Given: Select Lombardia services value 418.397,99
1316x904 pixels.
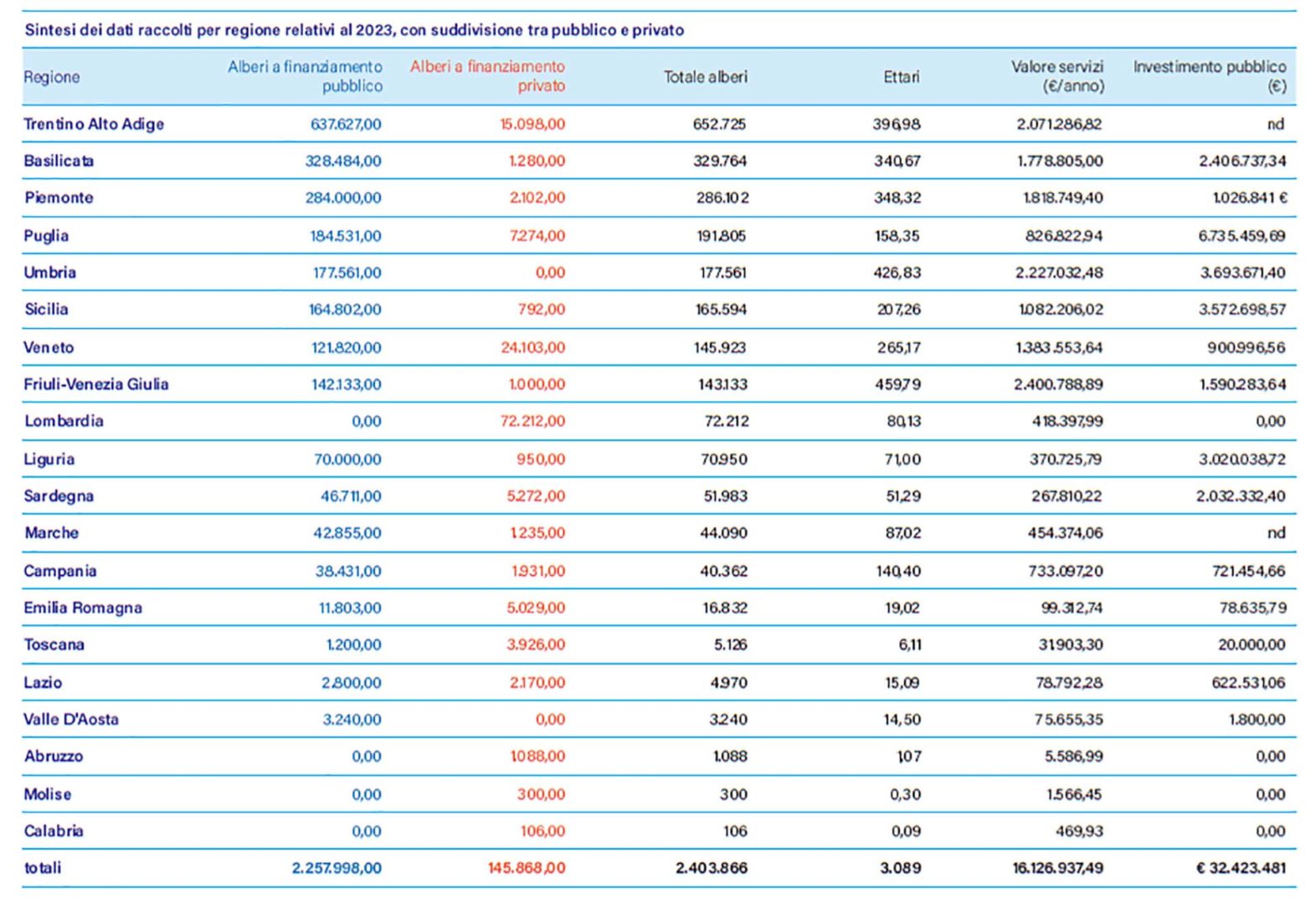Looking at the screenshot, I should pyautogui.click(x=1067, y=421).
